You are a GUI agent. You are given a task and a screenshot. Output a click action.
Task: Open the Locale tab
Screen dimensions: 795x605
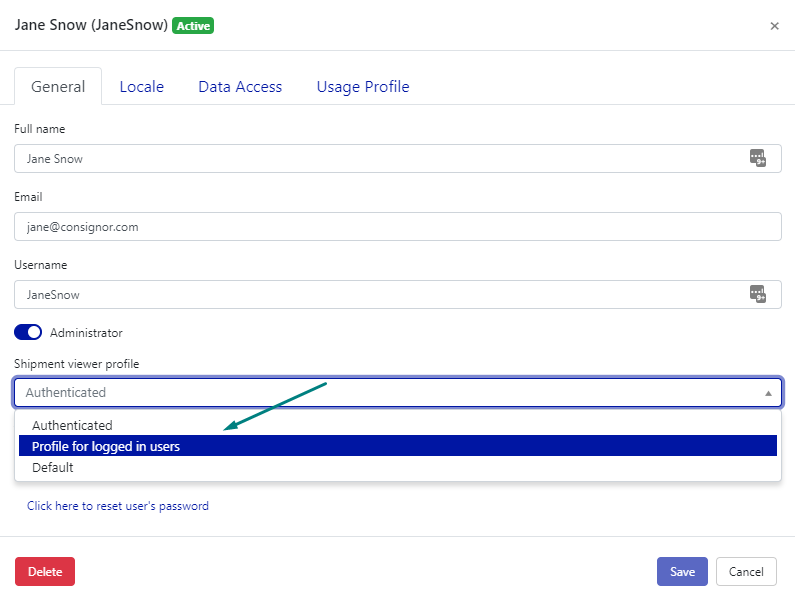[x=141, y=87]
